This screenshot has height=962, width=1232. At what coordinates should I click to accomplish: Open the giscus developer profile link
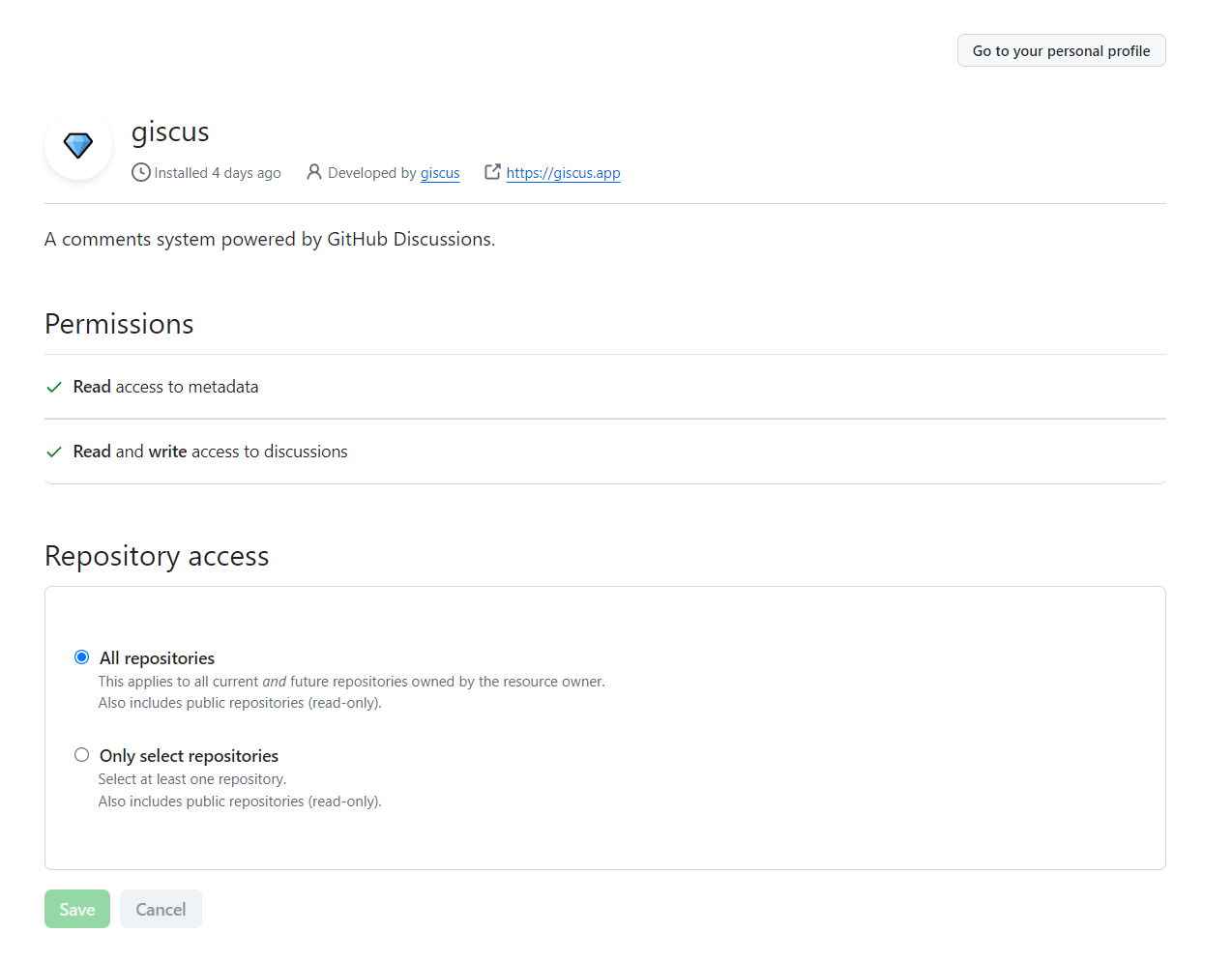pos(440,173)
